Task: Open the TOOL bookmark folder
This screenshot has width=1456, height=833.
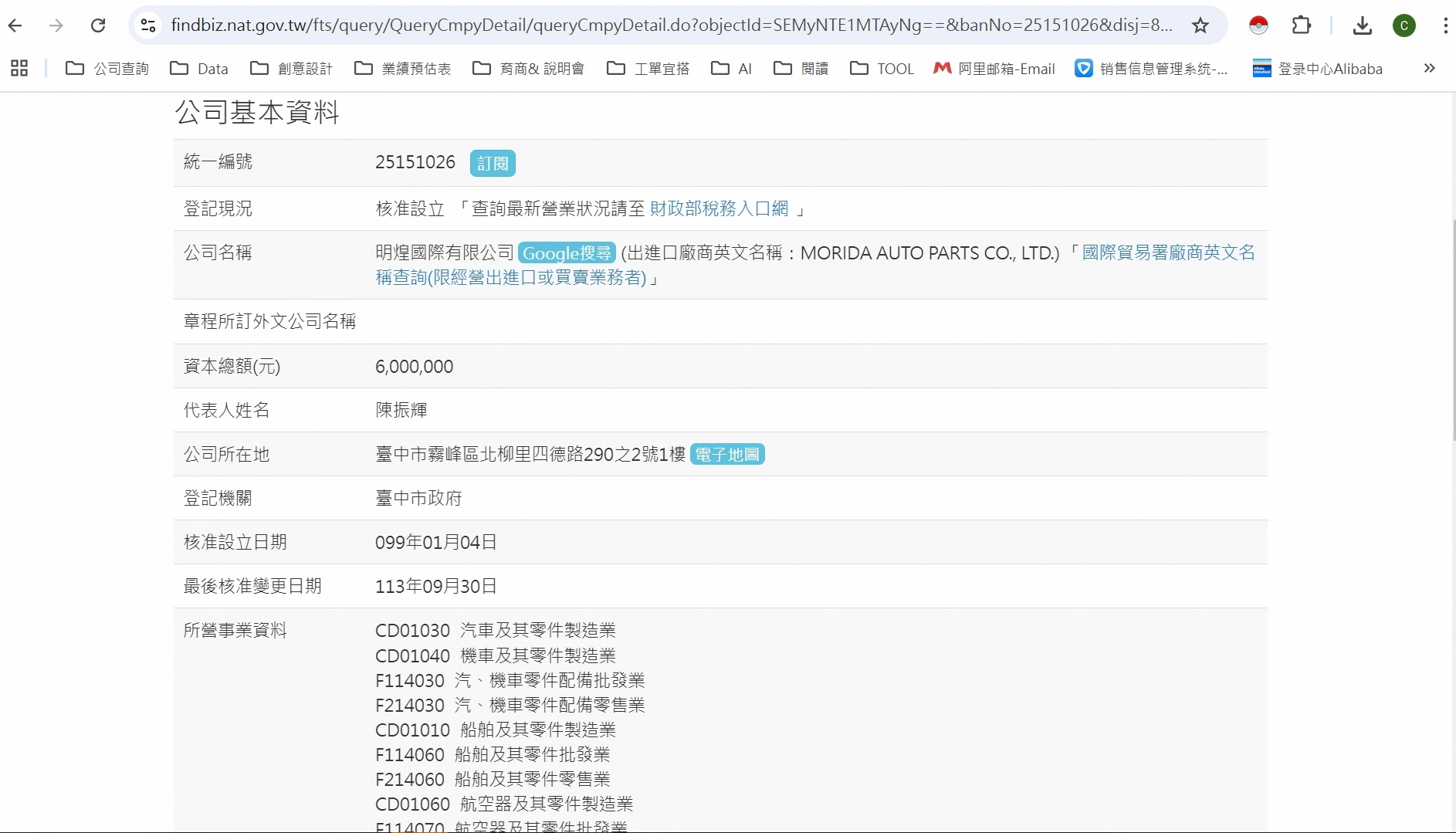Action: [882, 69]
